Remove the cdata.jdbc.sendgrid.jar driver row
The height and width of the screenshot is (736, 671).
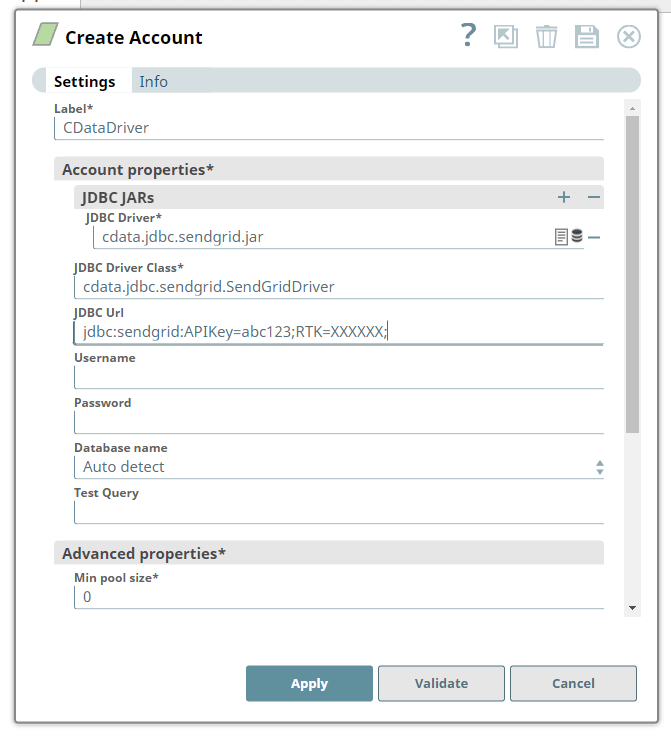tap(594, 237)
